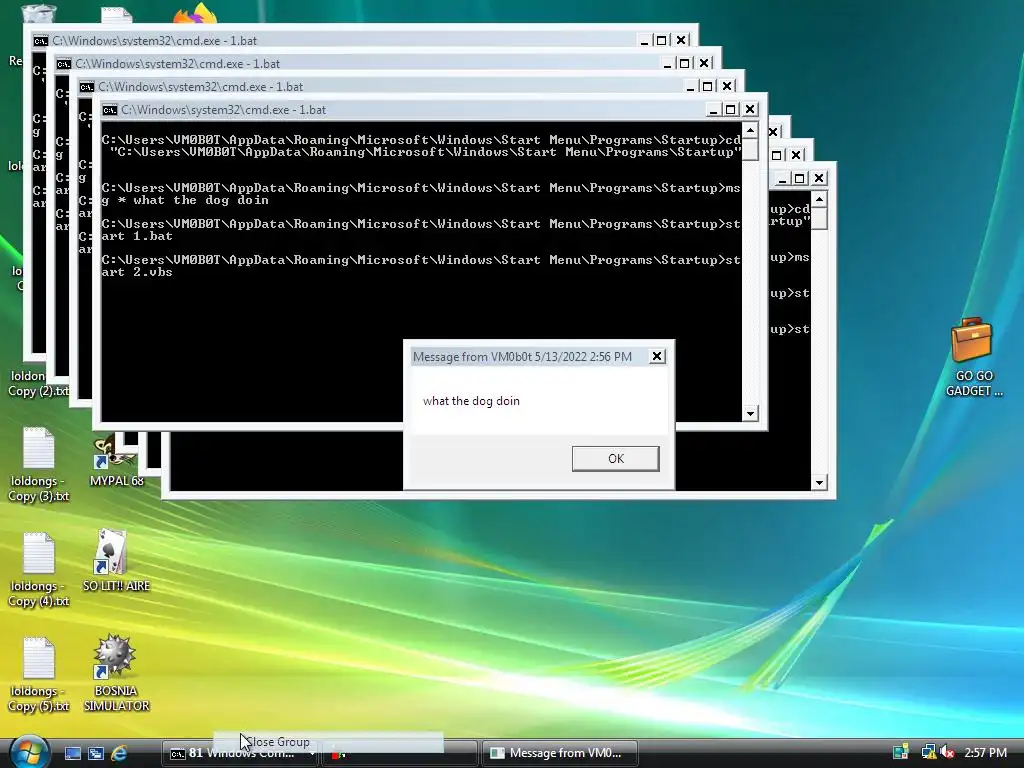The image size is (1024, 768).
Task: Close the Message from VM0b0t dialog
Action: [657, 356]
